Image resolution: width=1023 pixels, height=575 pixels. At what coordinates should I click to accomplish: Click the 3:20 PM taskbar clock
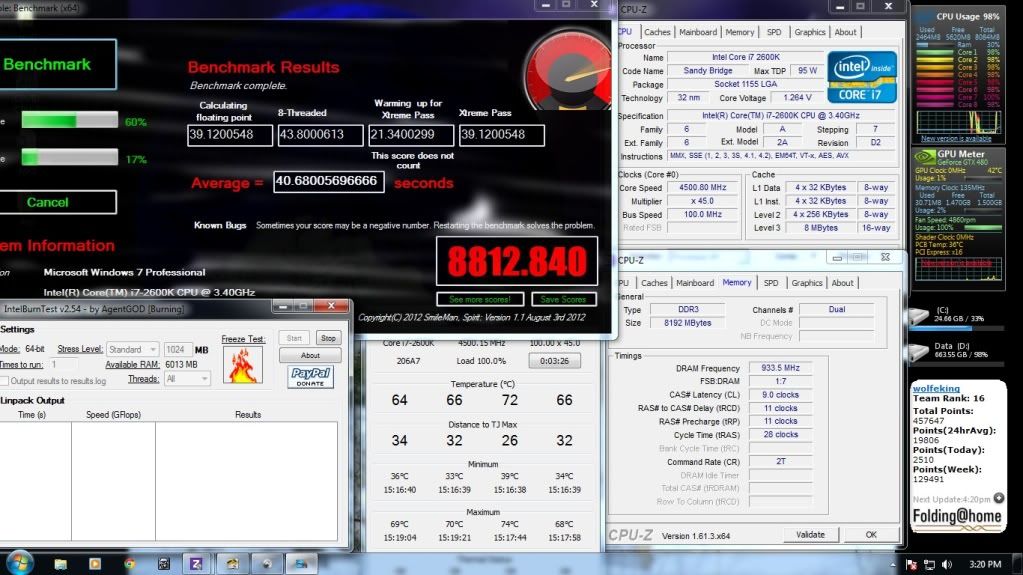coord(985,565)
